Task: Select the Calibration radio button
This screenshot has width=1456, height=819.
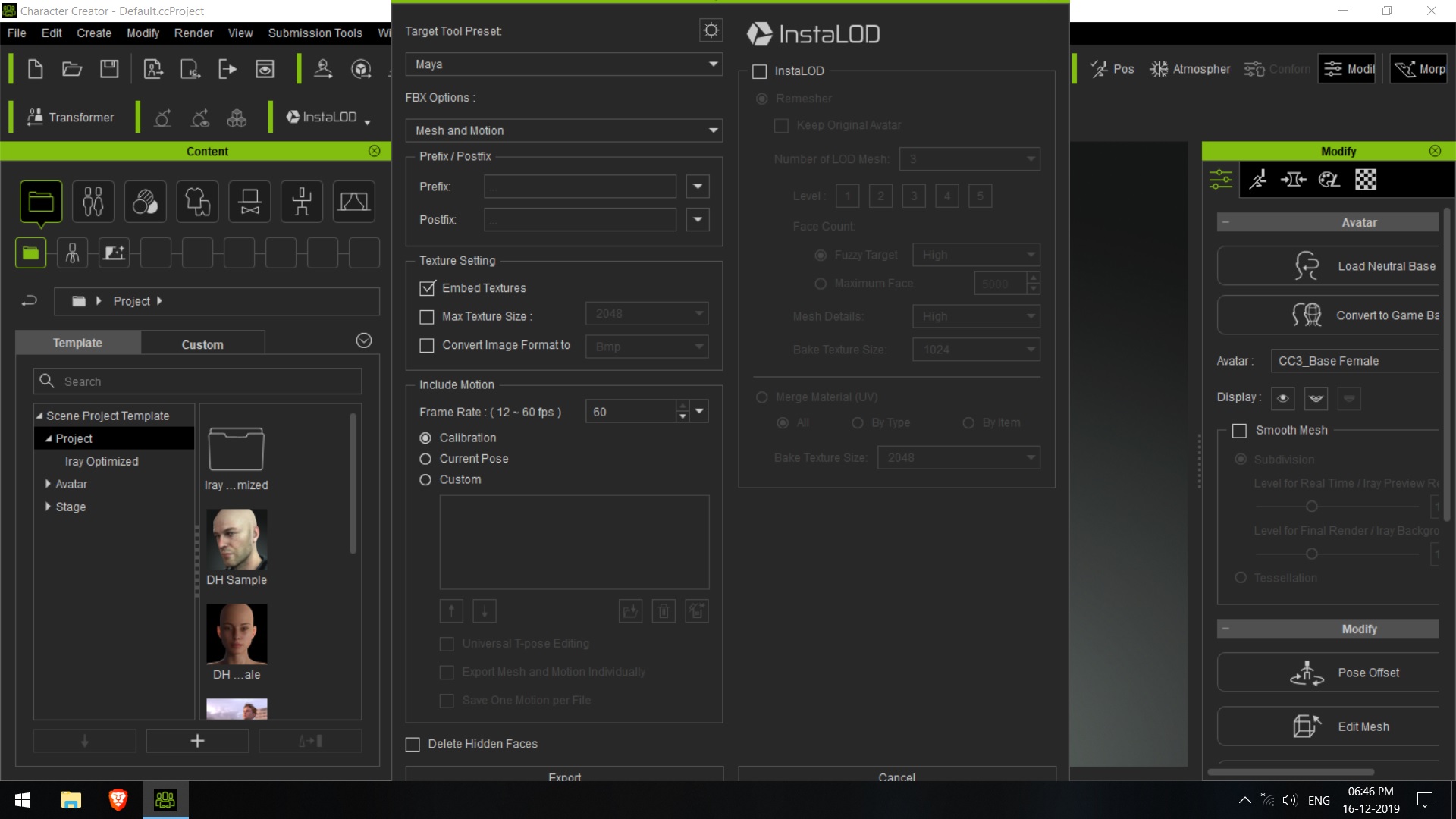Action: (425, 438)
